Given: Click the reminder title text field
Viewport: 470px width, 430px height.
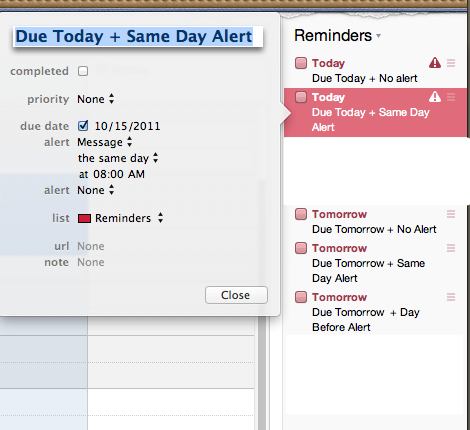Looking at the screenshot, I should click(x=138, y=36).
